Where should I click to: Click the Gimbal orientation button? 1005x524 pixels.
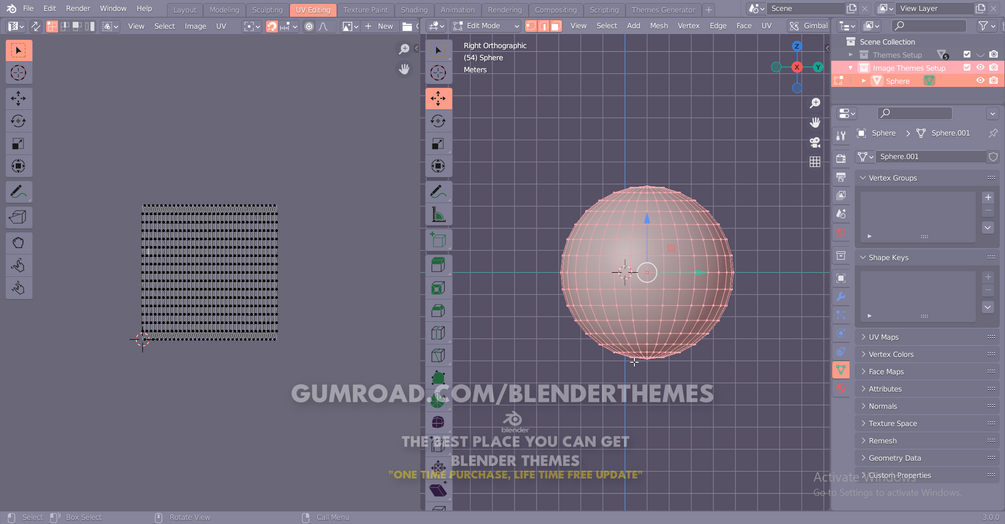click(x=808, y=26)
